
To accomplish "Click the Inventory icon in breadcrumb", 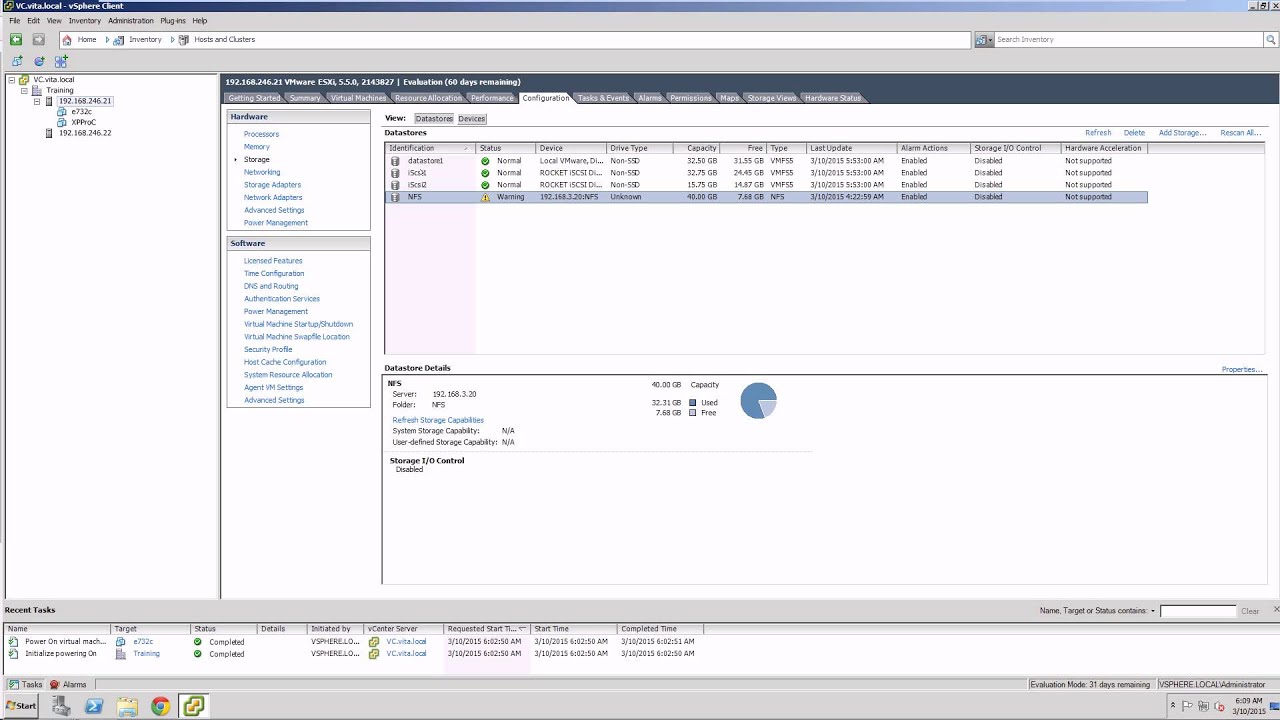I will (x=119, y=40).
